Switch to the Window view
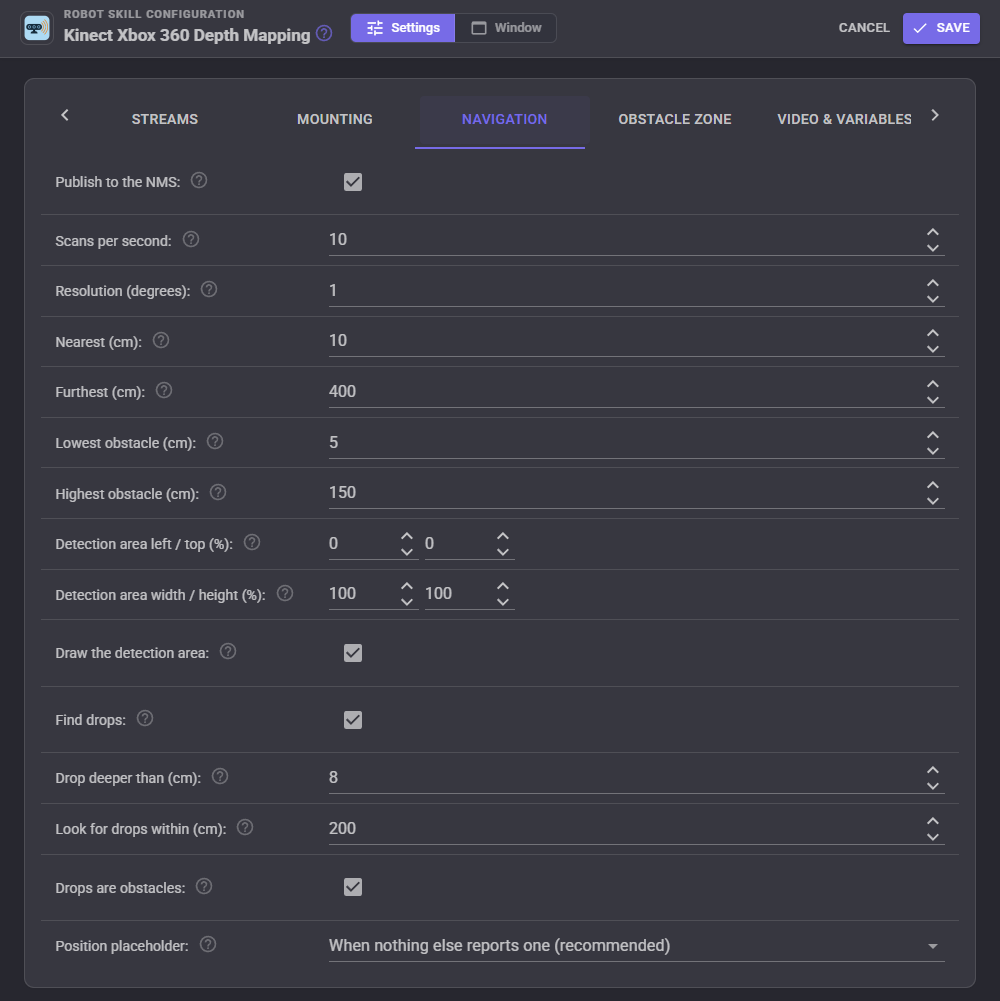 (x=506, y=28)
